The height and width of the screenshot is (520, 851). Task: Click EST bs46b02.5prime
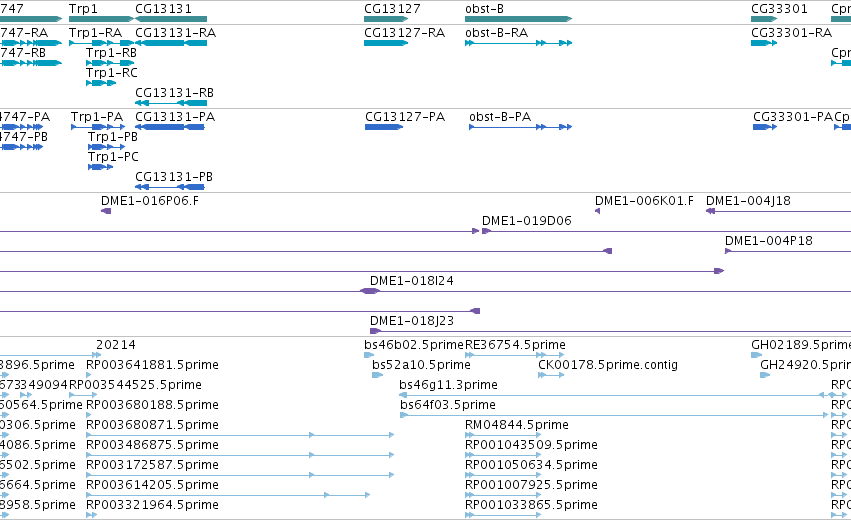tap(369, 355)
